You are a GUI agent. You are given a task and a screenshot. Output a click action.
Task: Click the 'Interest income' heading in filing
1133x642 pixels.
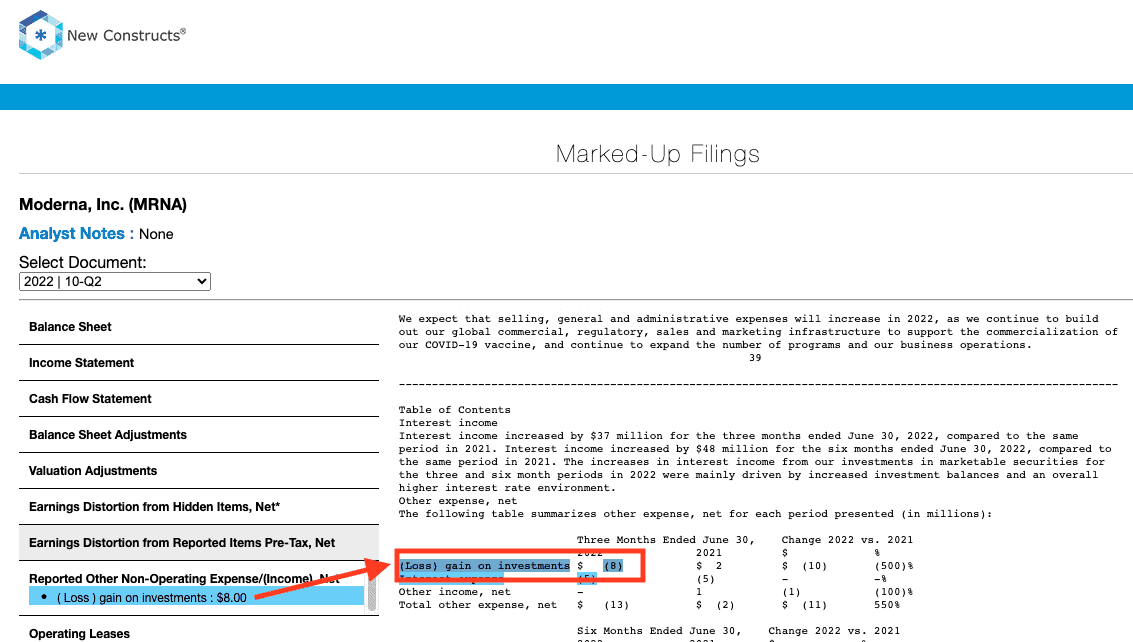pos(448,423)
